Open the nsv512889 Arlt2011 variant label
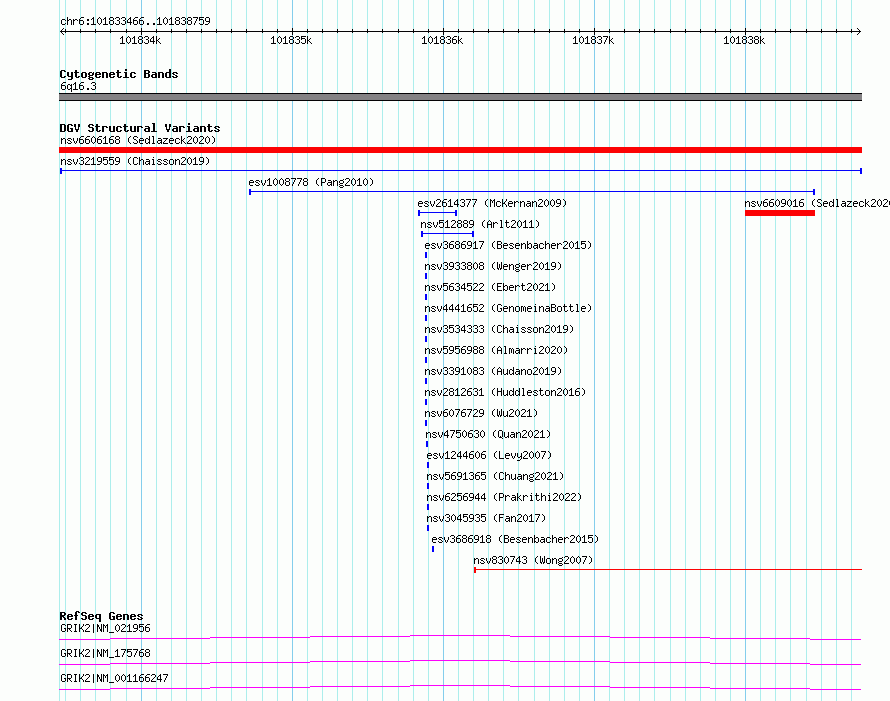This screenshot has height=701, width=890. (x=480, y=224)
